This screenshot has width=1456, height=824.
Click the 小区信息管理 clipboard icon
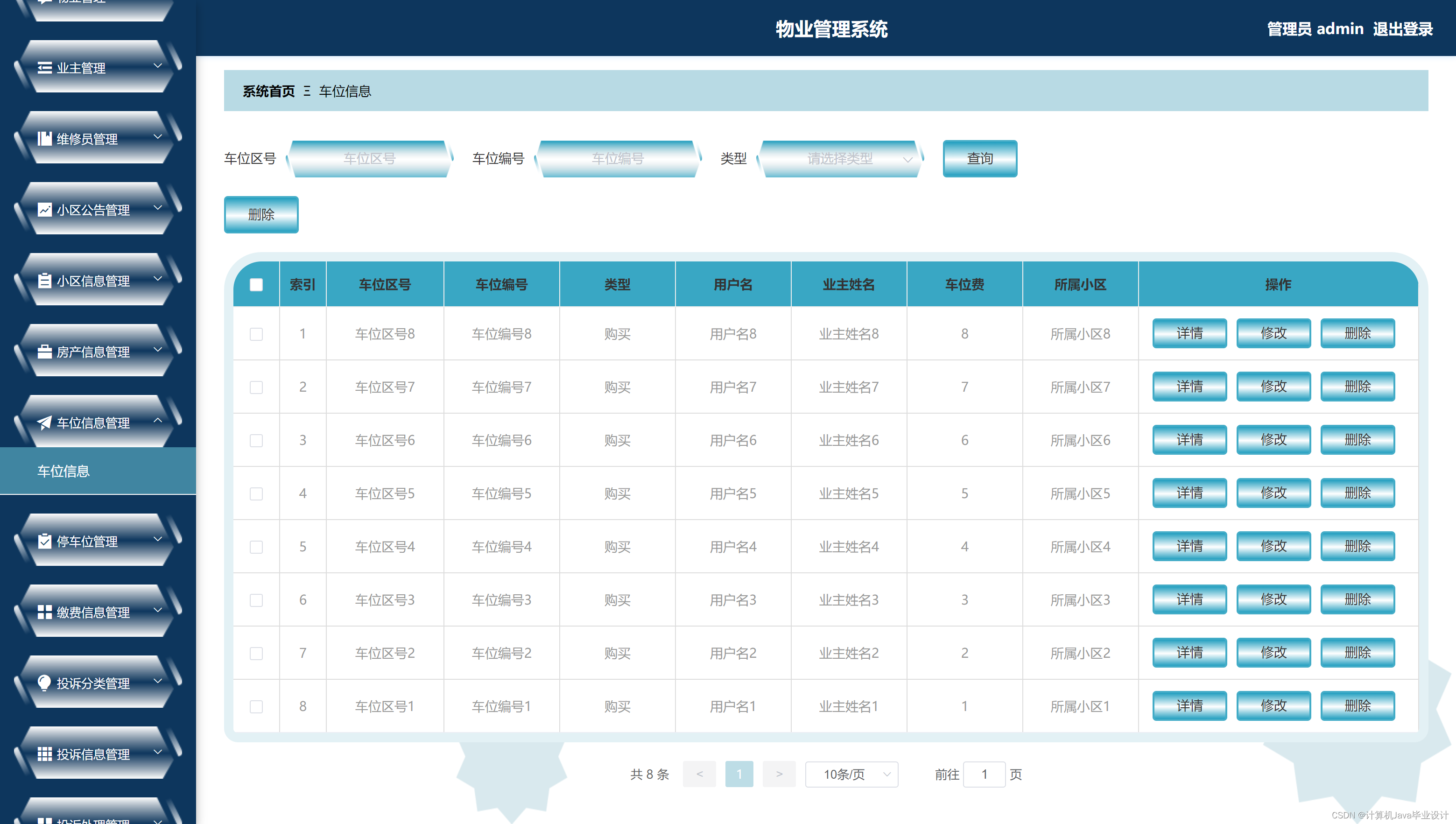click(44, 281)
